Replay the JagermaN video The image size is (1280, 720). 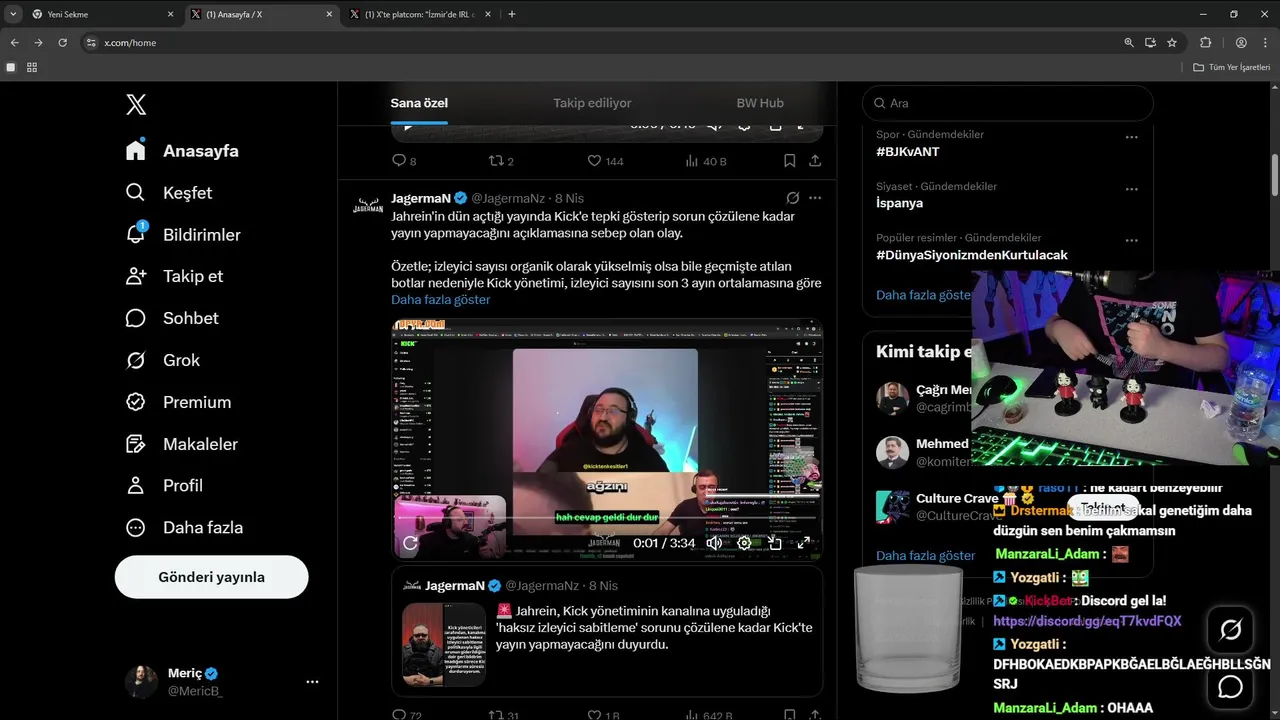tap(410, 543)
